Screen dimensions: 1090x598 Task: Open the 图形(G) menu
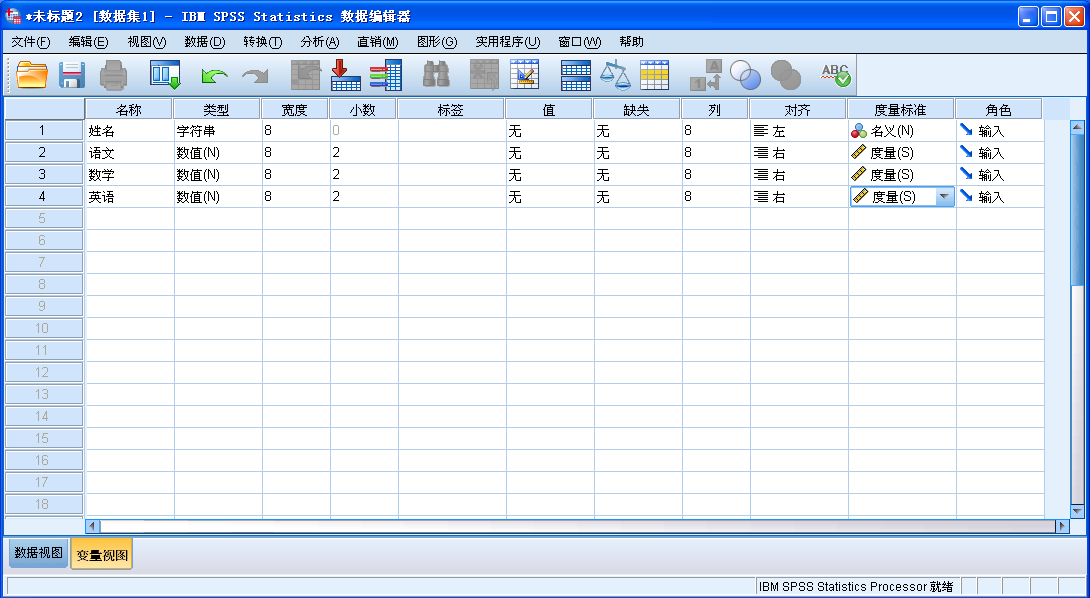437,42
